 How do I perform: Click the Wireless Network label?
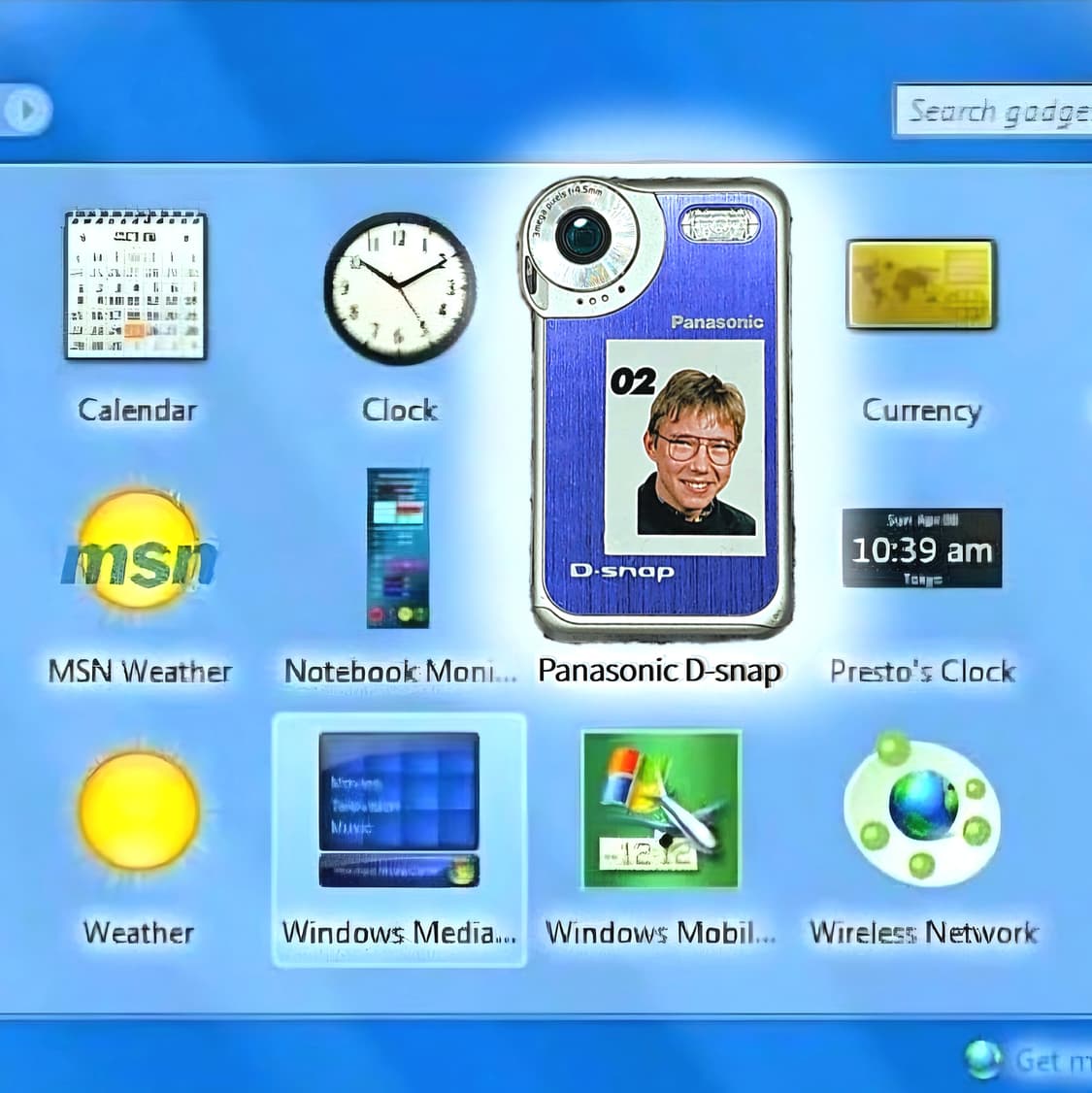click(923, 933)
